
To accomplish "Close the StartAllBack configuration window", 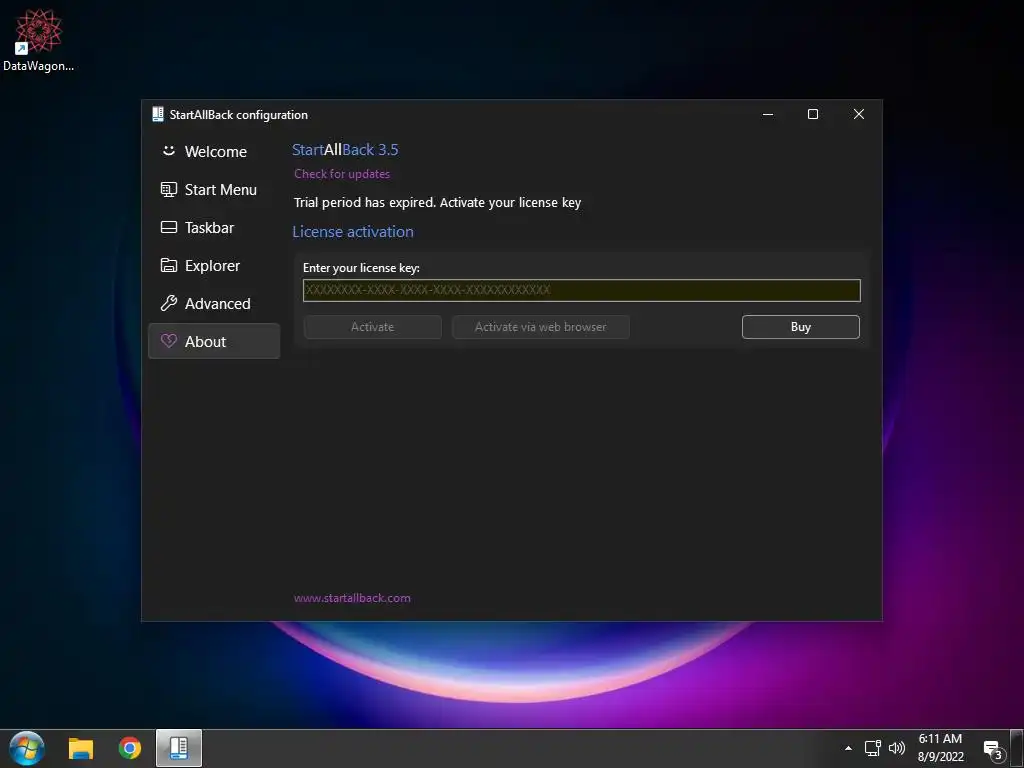I will point(859,114).
